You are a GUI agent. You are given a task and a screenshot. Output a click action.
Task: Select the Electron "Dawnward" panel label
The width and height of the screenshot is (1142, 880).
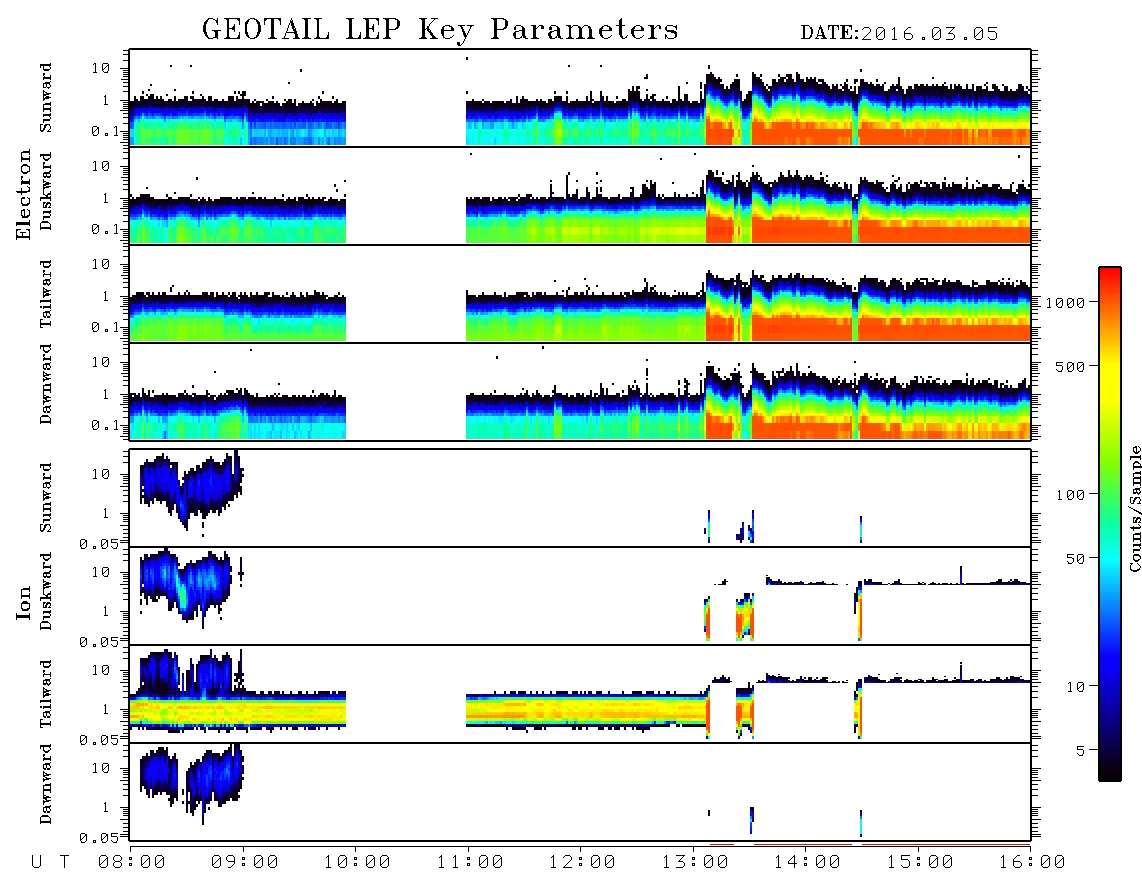[46, 384]
